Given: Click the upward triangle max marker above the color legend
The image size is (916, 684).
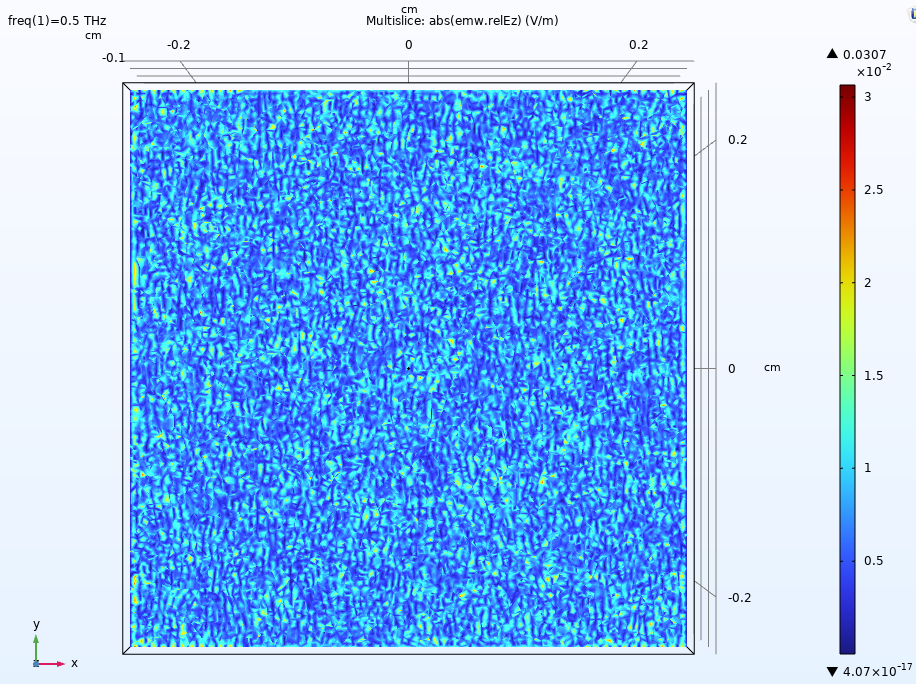Looking at the screenshot, I should (832, 54).
